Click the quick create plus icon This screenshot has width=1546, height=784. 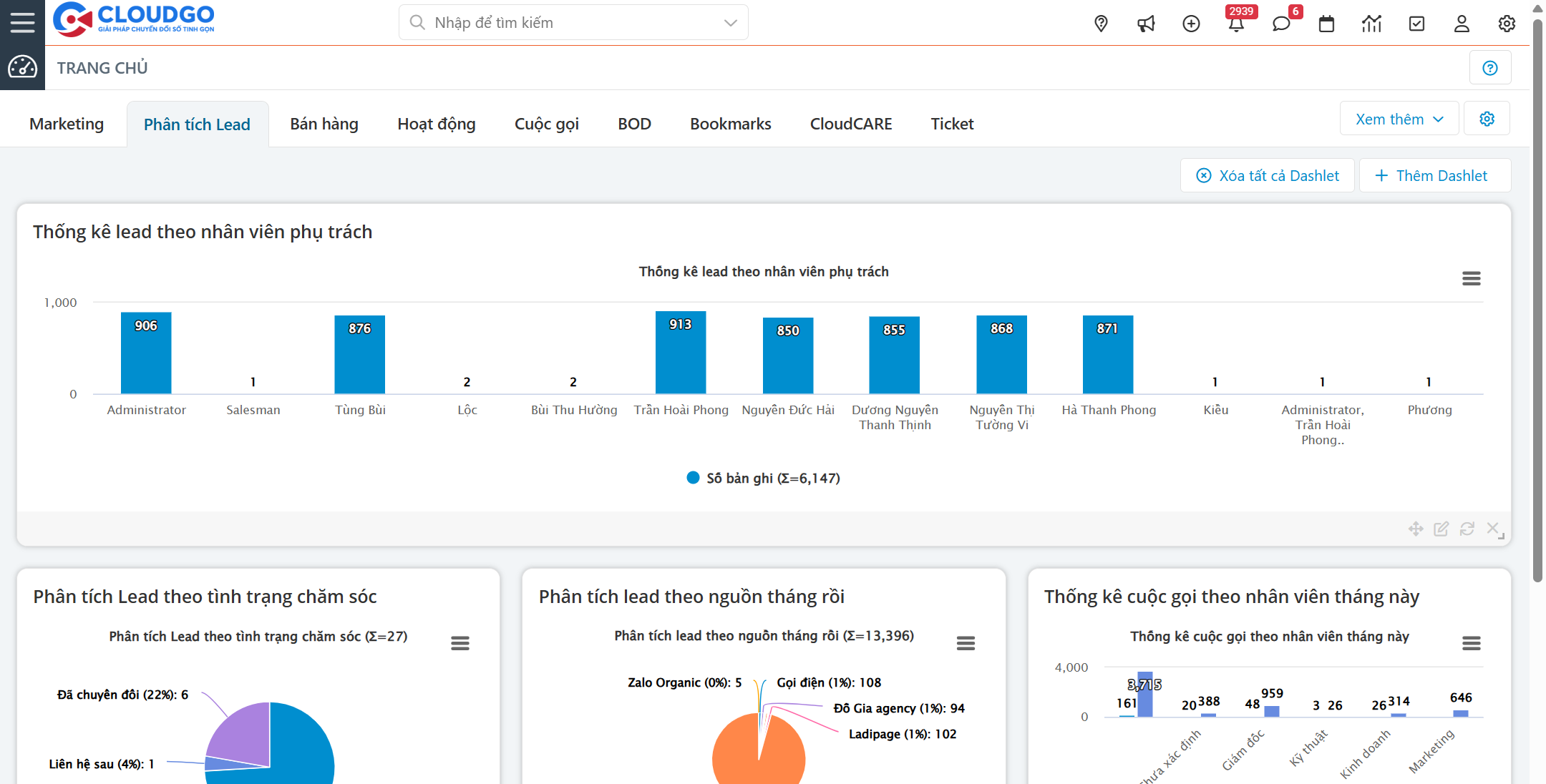click(x=1191, y=24)
